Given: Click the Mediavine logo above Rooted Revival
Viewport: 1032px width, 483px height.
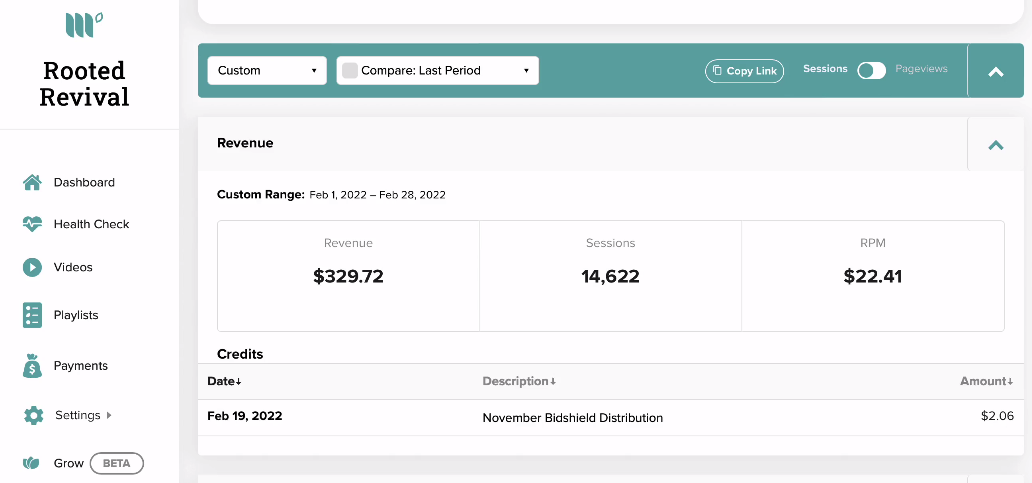Looking at the screenshot, I should click(84, 24).
